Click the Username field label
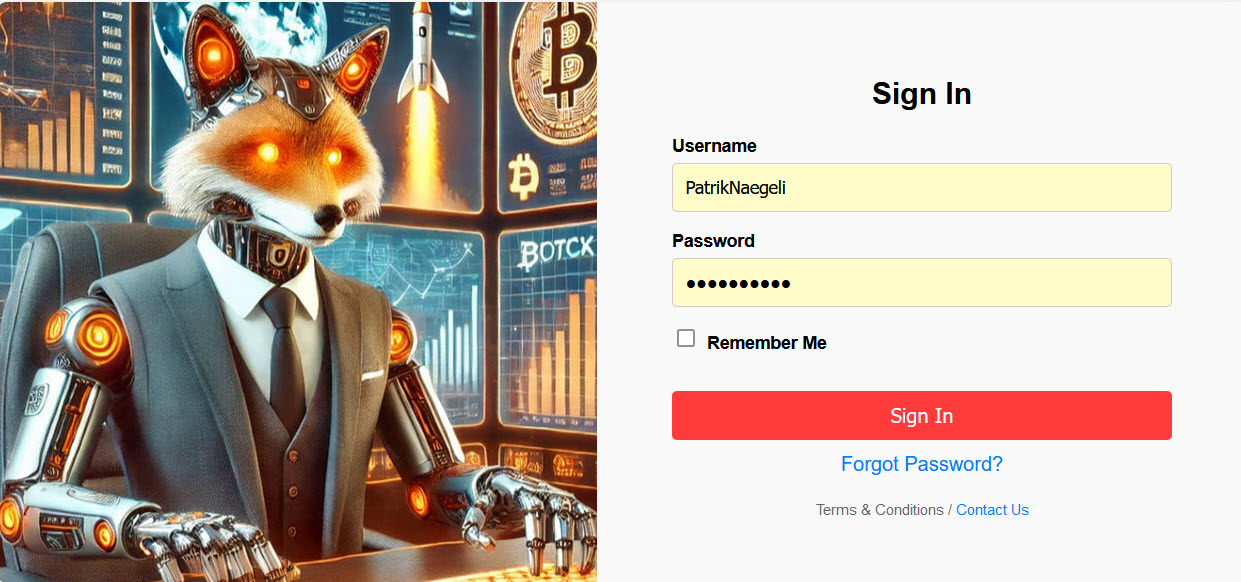 coord(714,146)
